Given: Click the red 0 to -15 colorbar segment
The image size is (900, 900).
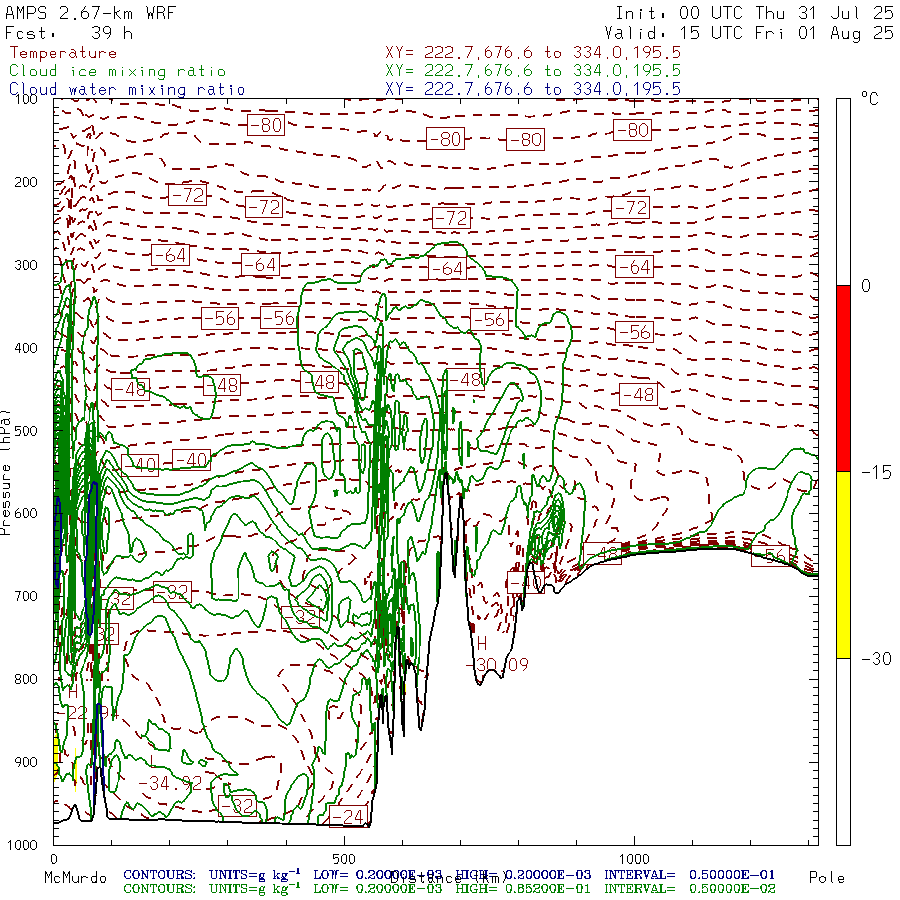Looking at the screenshot, I should [843, 379].
